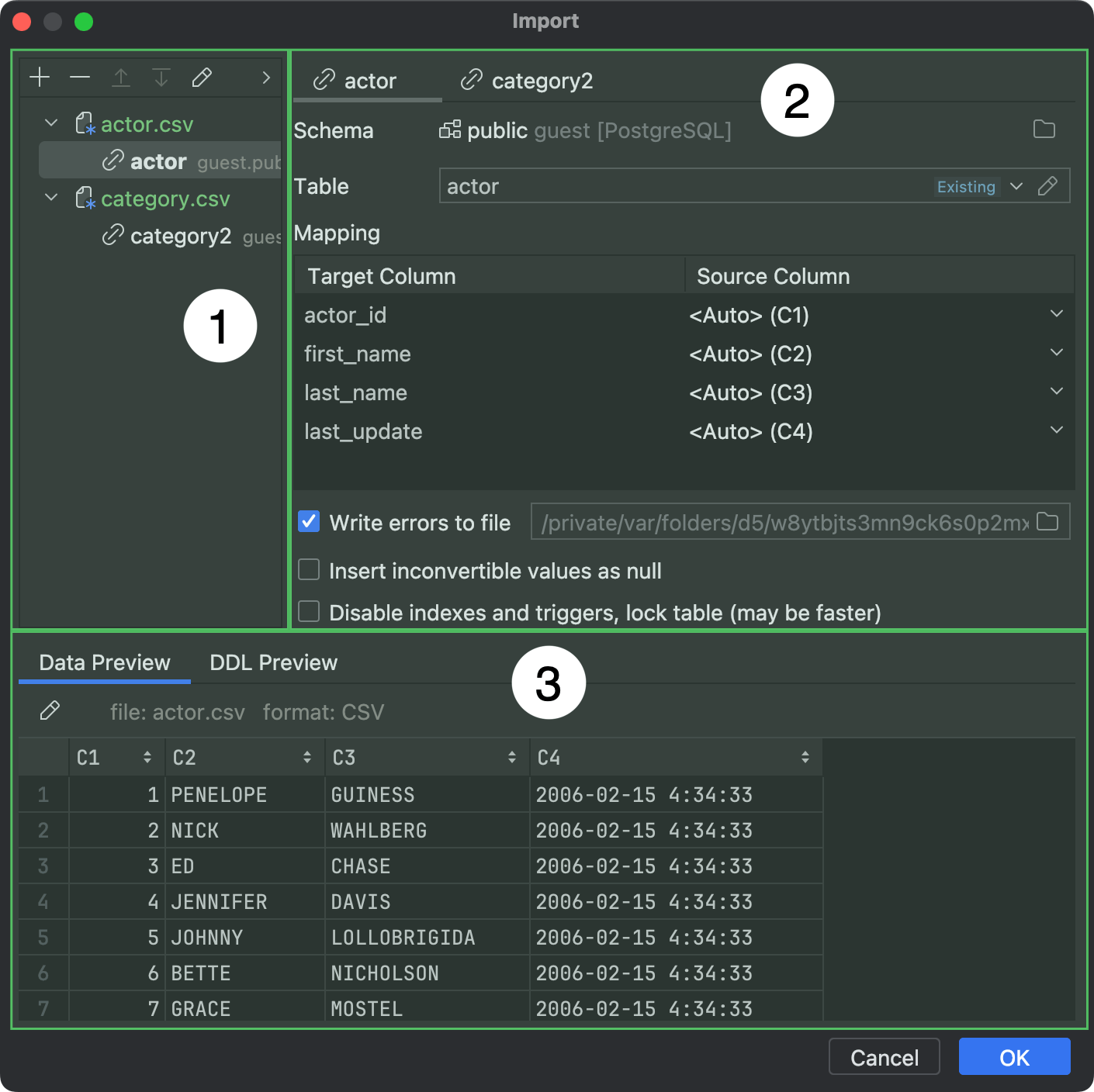Open the schema folder picker icon
The height and width of the screenshot is (1092, 1094).
pos(1045,130)
